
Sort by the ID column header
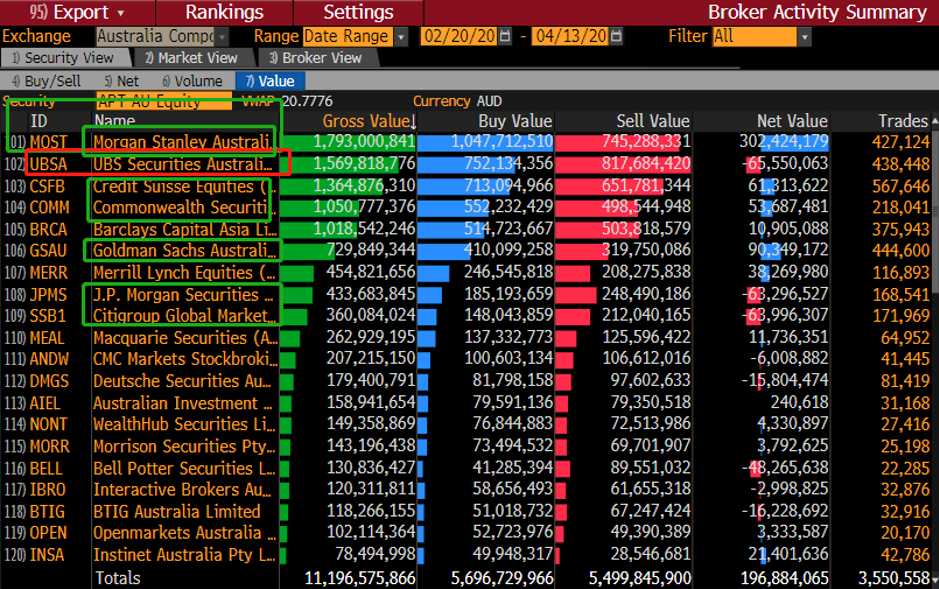[x=39, y=122]
